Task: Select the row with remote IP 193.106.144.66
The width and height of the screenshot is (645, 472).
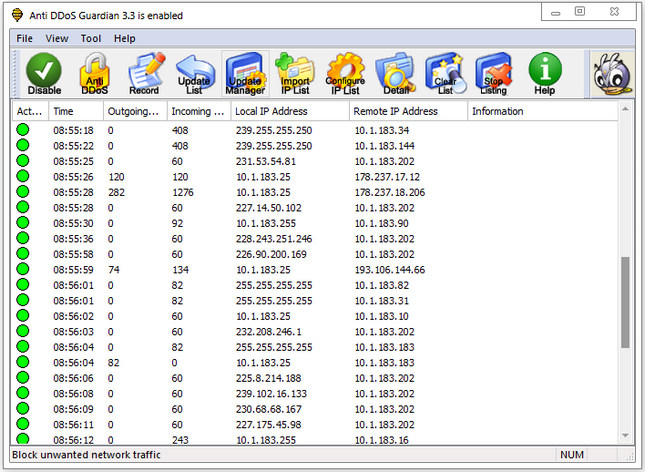Action: point(315,270)
